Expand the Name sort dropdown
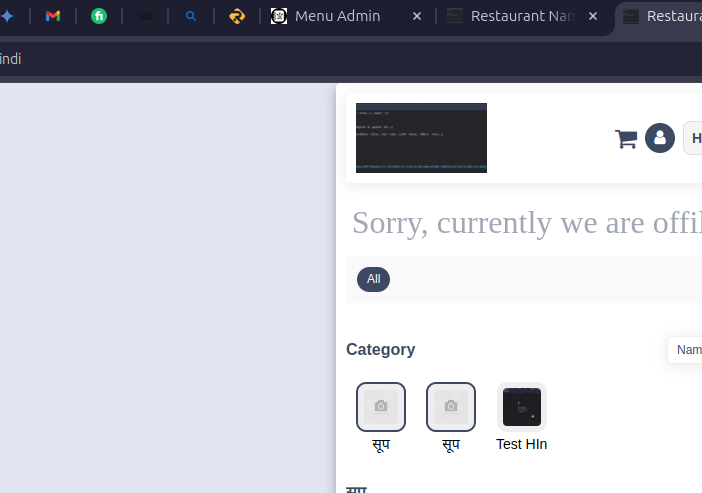The width and height of the screenshot is (702, 493). pyautogui.click(x=687, y=350)
